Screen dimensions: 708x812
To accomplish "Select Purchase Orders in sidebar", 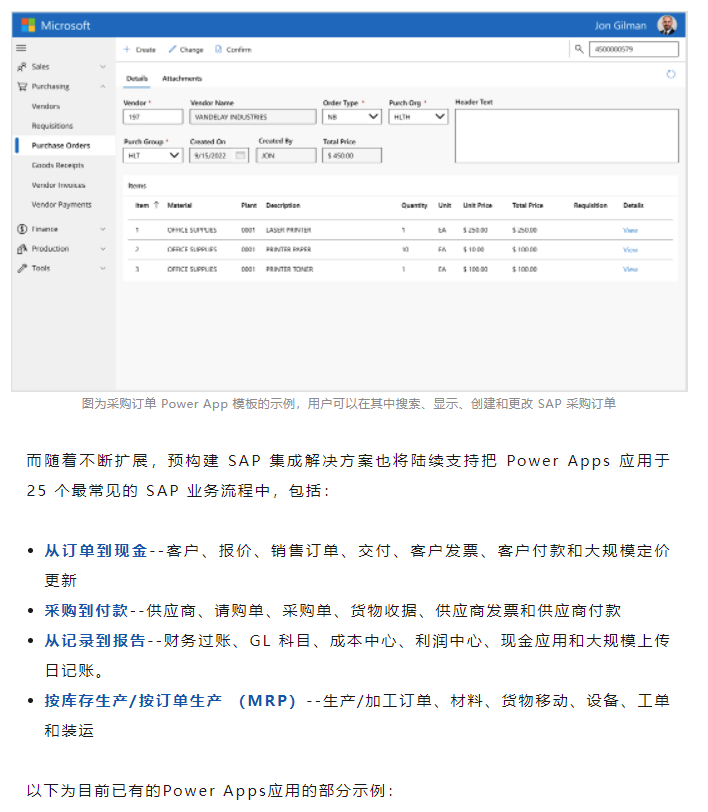I will [61, 146].
